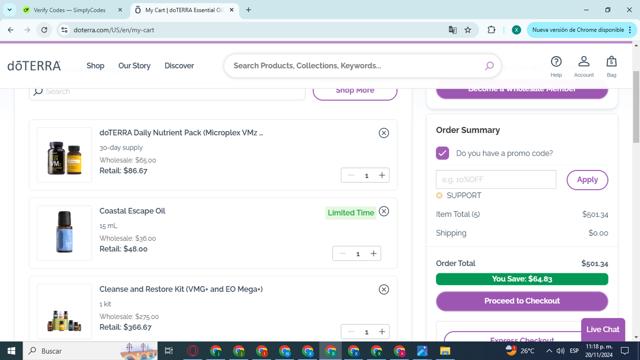This screenshot has width=640, height=360.
Task: Focus the promo code input field
Action: (x=496, y=180)
